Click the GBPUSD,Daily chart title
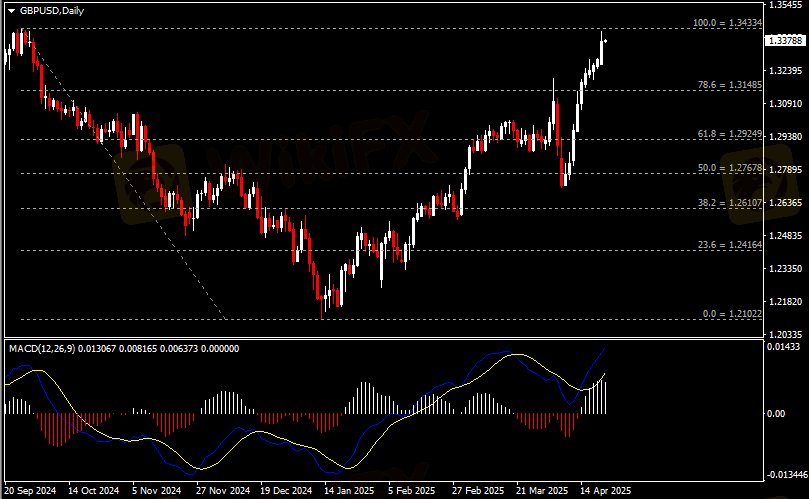 [x=47, y=9]
